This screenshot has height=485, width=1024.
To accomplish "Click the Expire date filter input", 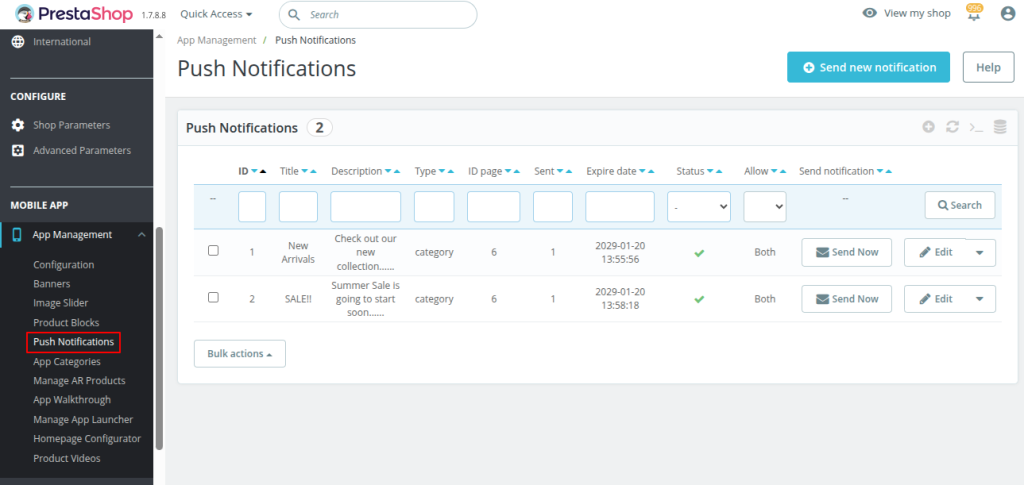I will point(620,206).
